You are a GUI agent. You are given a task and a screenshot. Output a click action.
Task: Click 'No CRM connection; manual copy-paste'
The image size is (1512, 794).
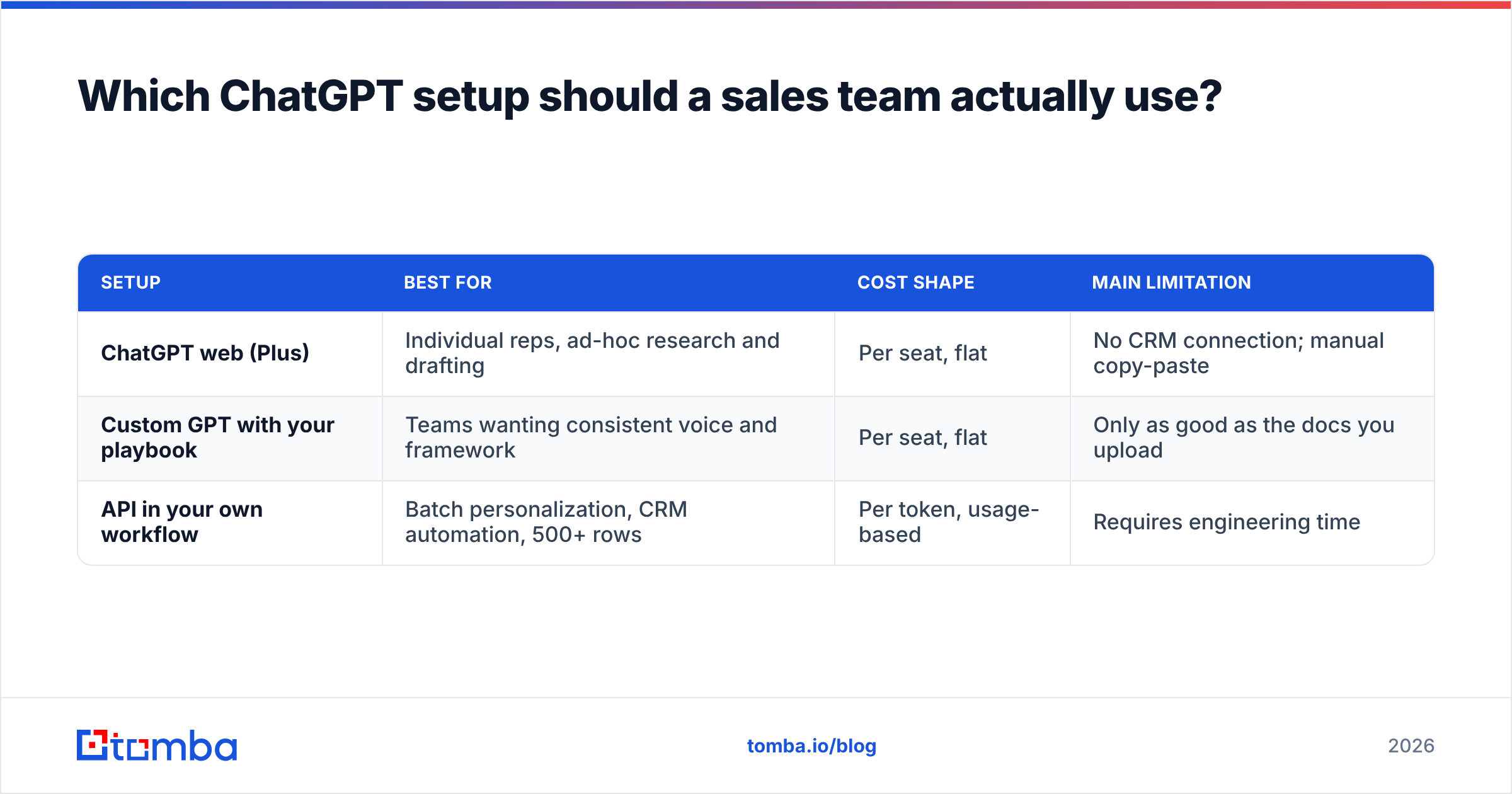coord(1239,353)
